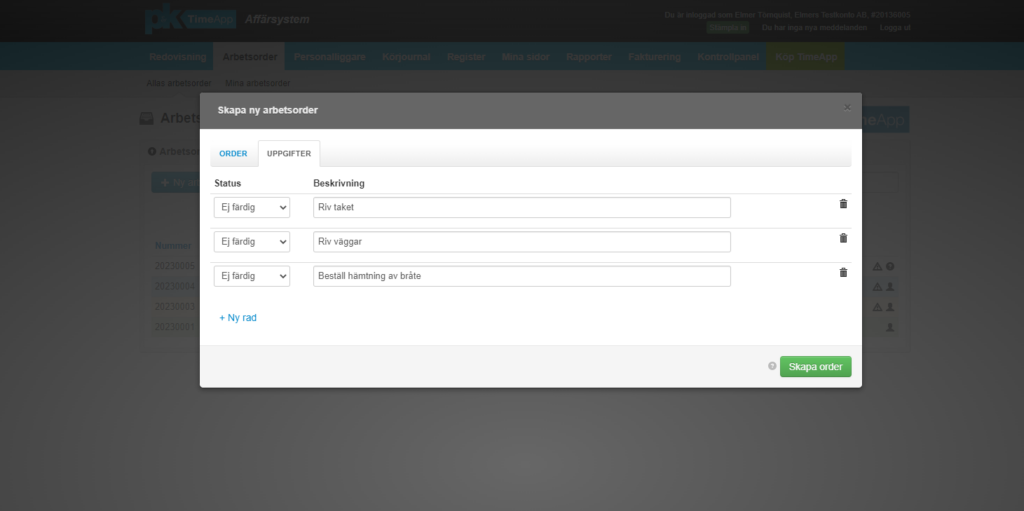
Task: Click trash icon for "Riv väggar" row
Action: 843,238
